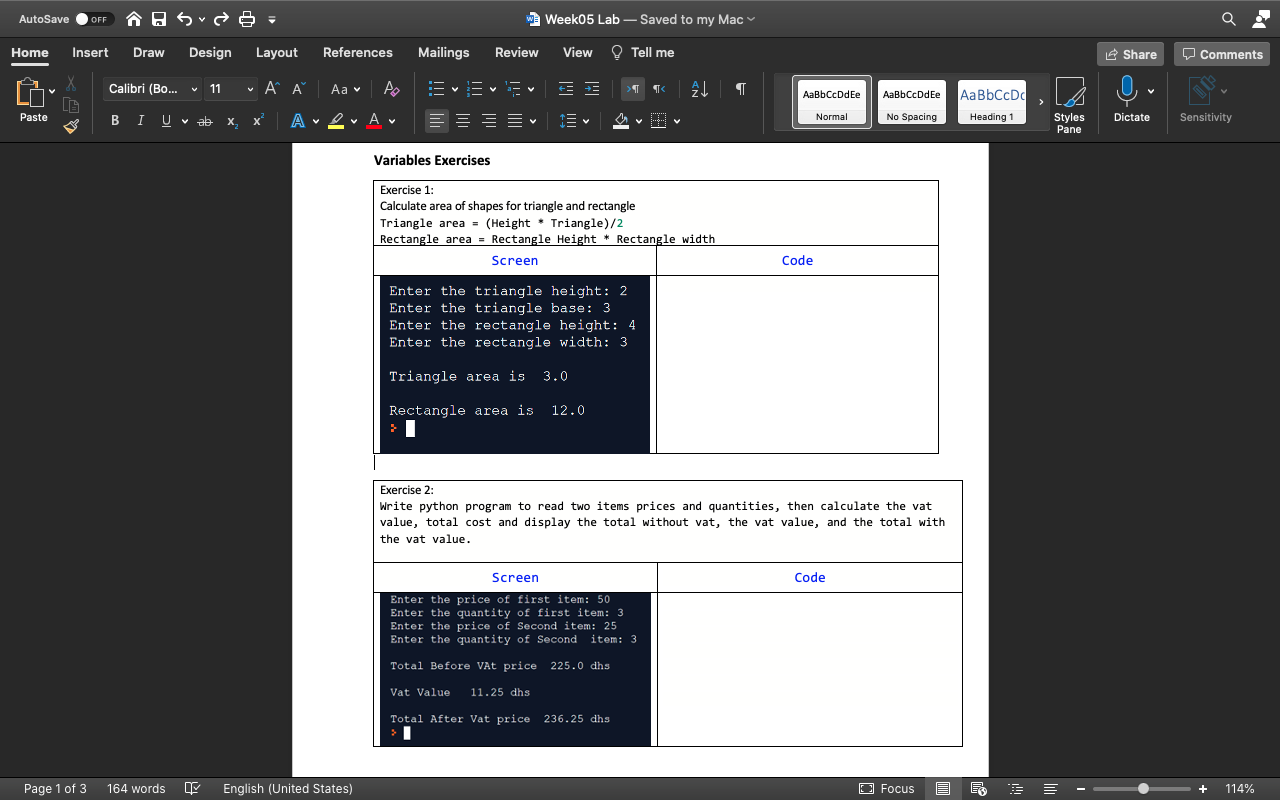
Task: Align text right
Action: tap(489, 121)
